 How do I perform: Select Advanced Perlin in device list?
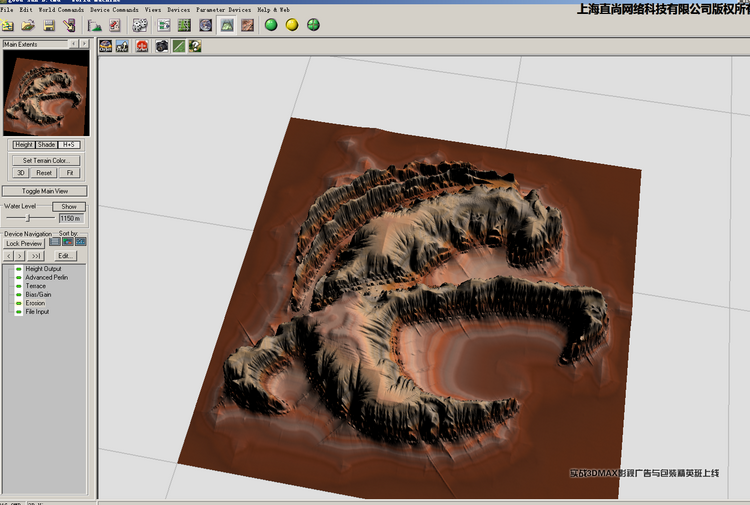46,277
